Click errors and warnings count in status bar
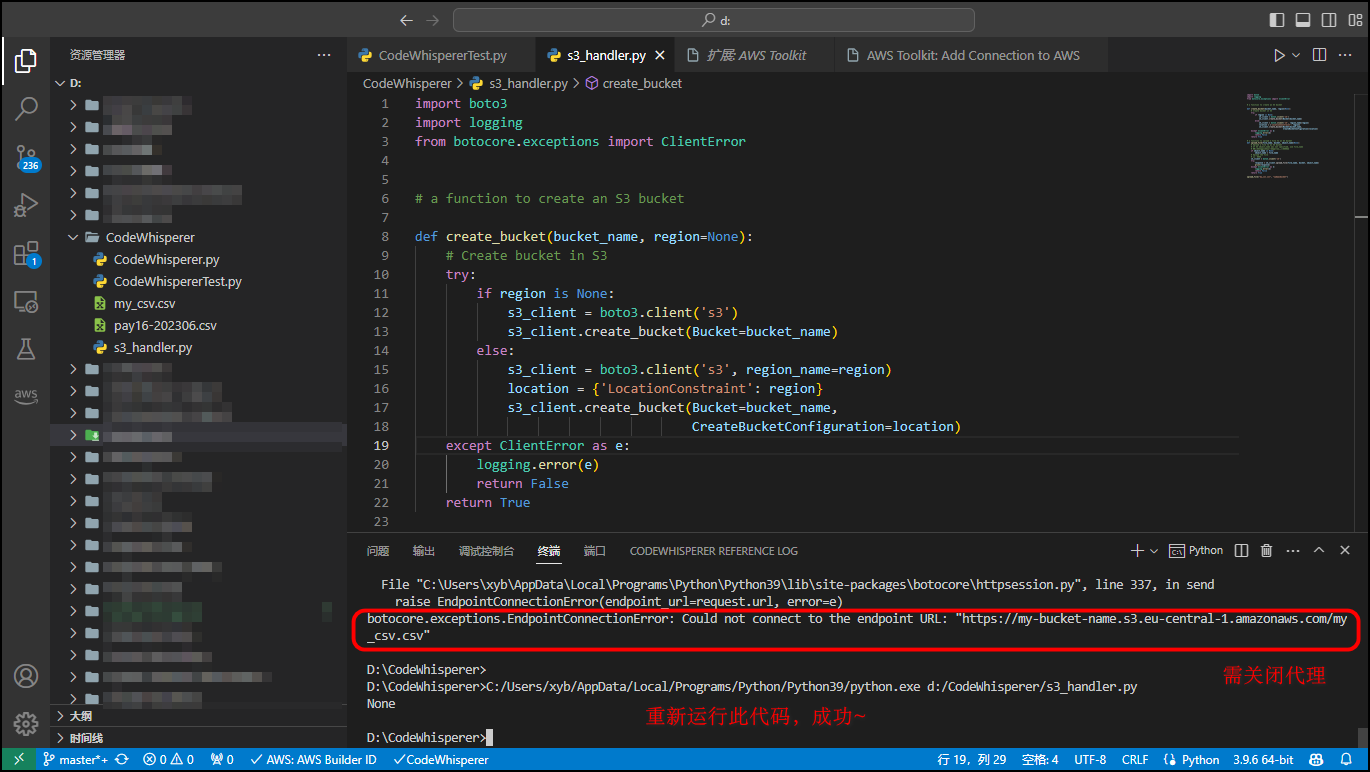The height and width of the screenshot is (772, 1370). 168,760
